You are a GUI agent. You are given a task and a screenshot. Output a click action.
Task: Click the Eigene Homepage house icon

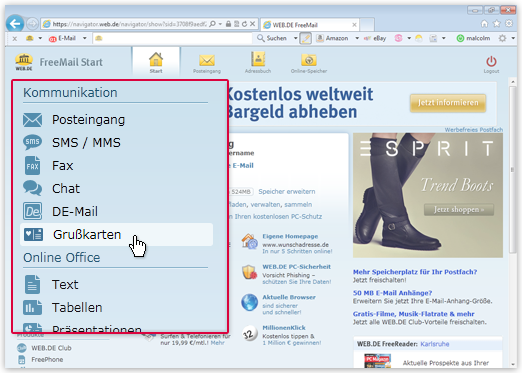pos(250,241)
